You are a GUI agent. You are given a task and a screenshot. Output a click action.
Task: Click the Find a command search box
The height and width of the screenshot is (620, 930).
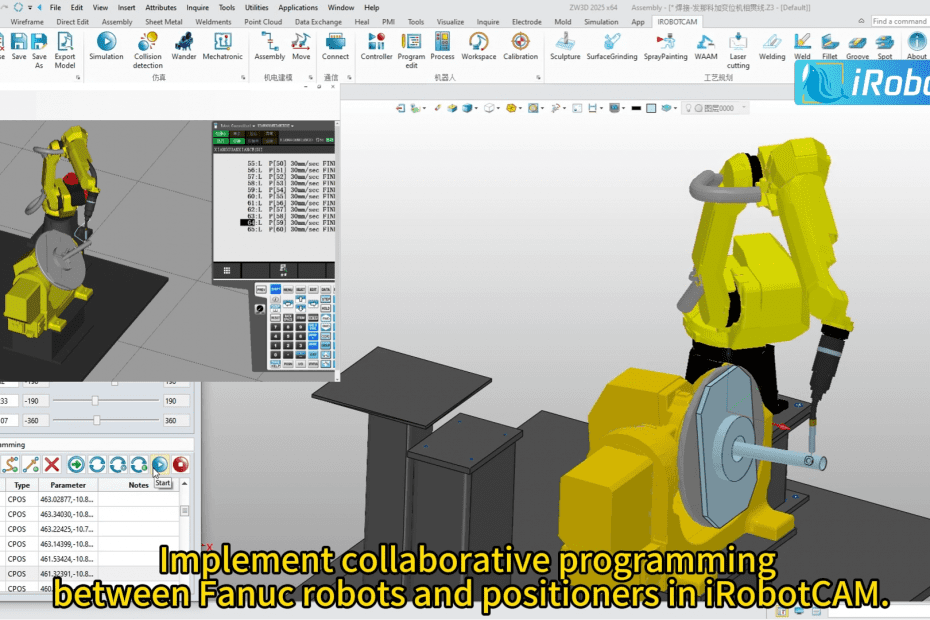900,21
